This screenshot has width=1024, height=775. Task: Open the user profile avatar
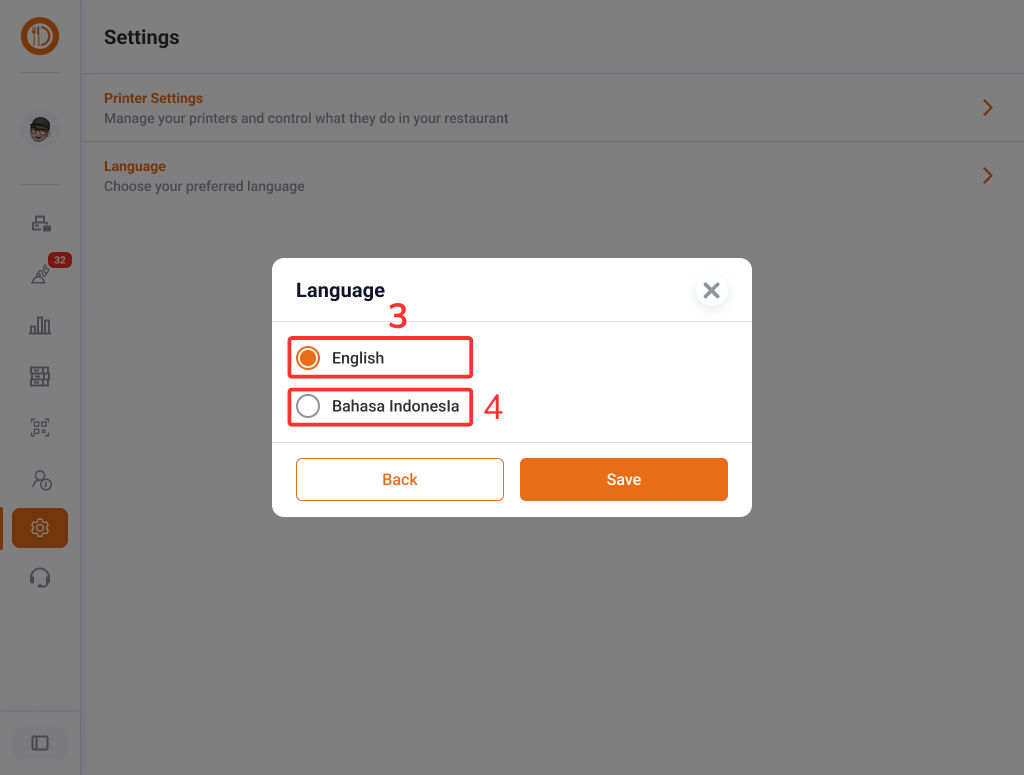click(40, 129)
